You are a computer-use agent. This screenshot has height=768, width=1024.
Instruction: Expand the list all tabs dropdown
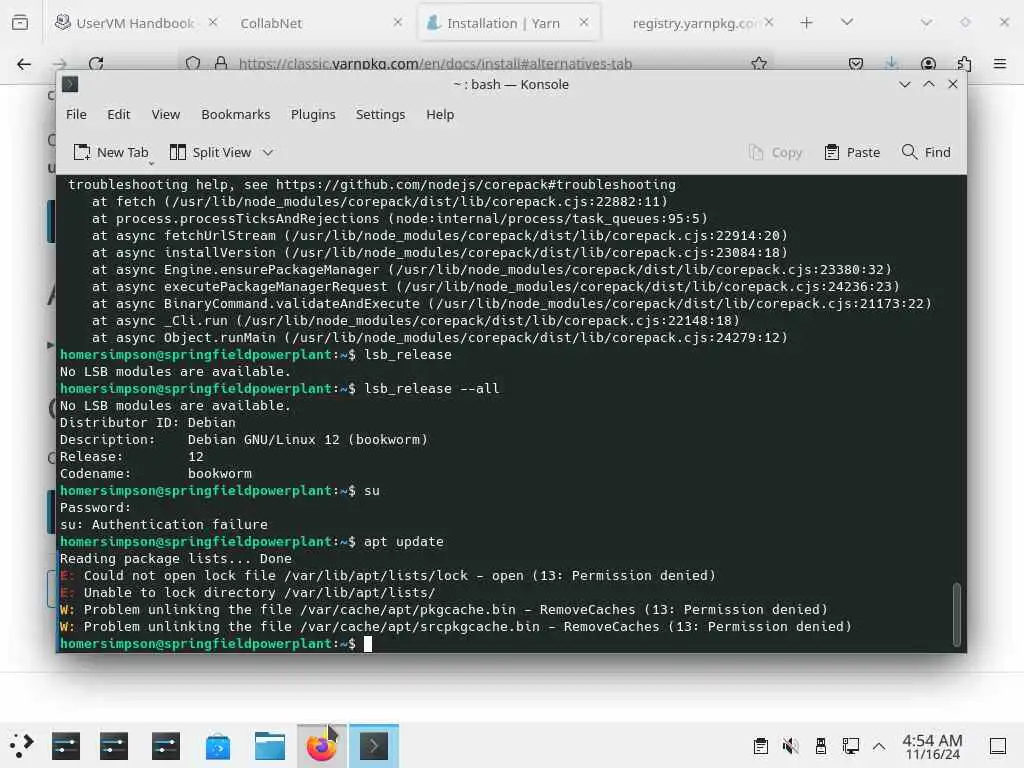pos(847,23)
